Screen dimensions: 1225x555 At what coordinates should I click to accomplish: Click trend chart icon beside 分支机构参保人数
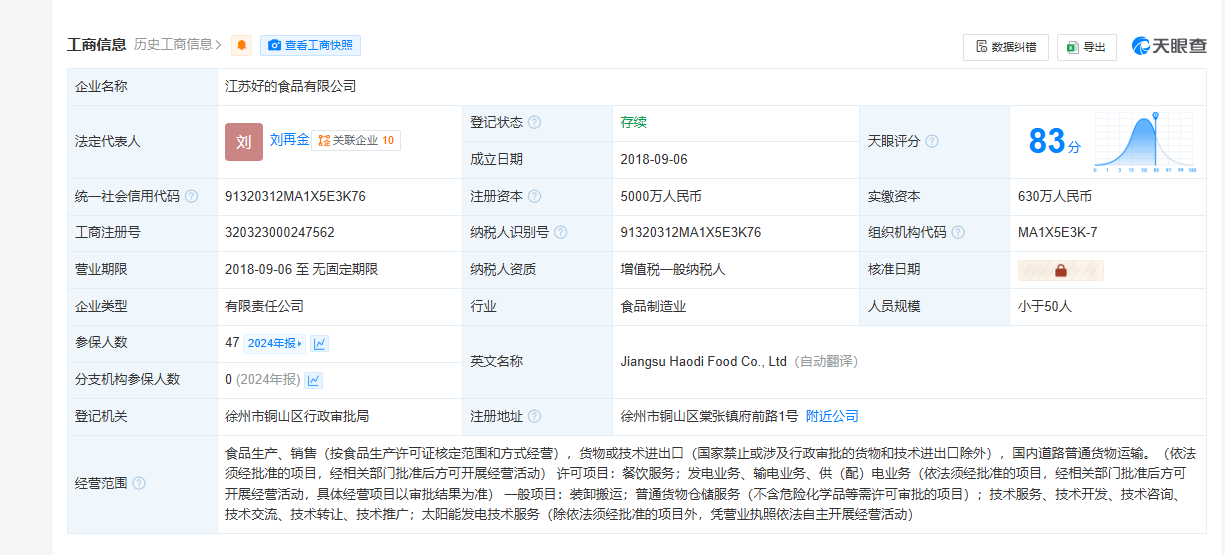[x=314, y=380]
